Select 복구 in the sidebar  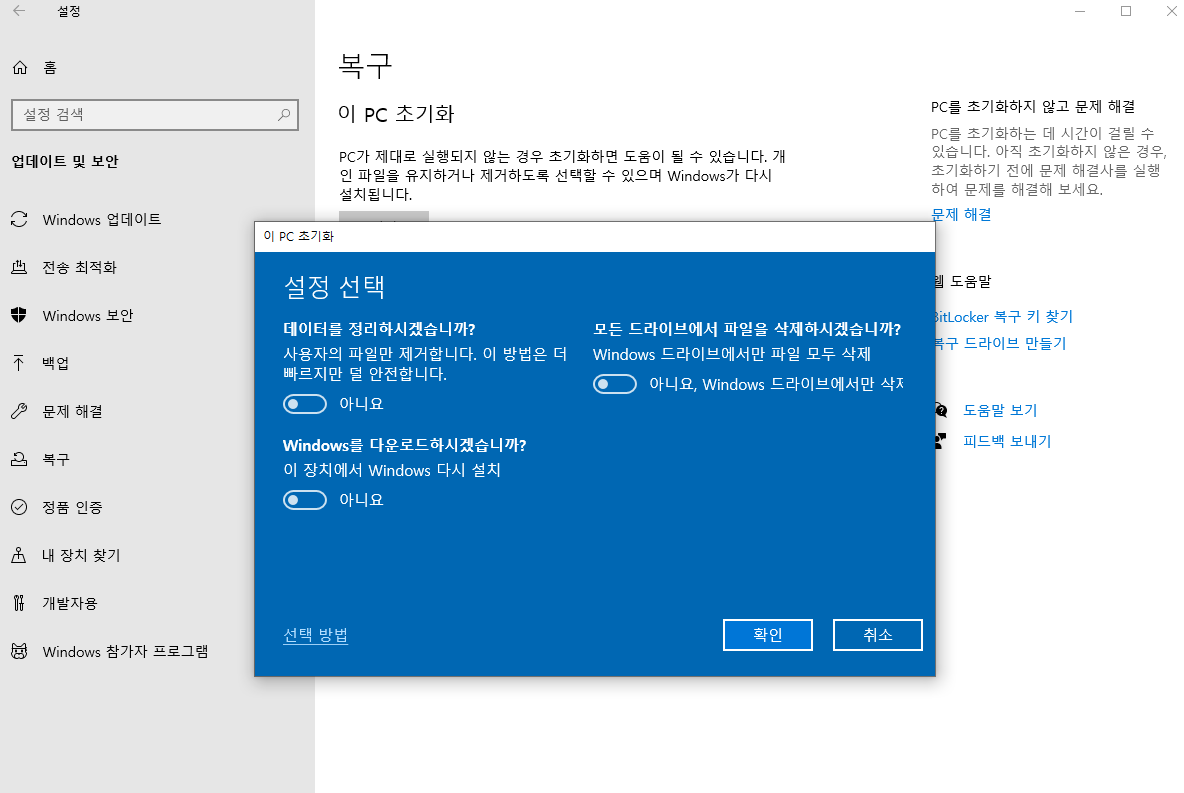(x=127, y=459)
